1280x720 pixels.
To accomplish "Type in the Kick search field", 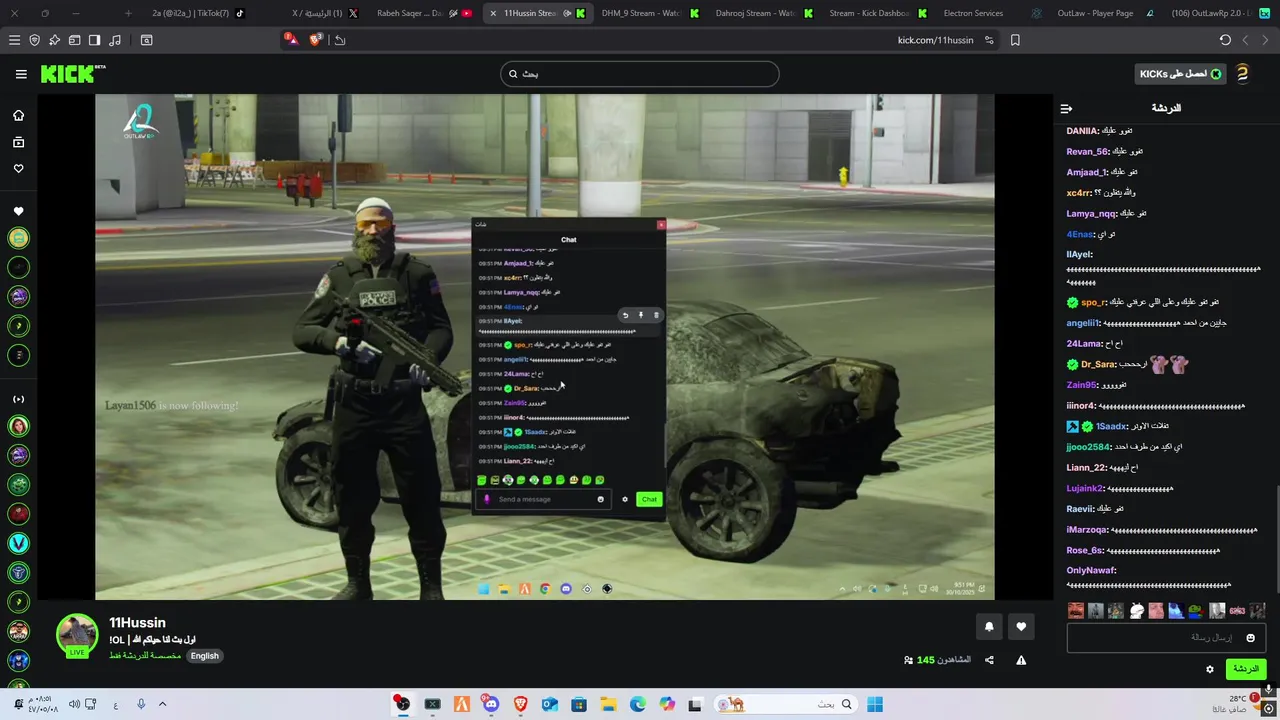I will (639, 74).
